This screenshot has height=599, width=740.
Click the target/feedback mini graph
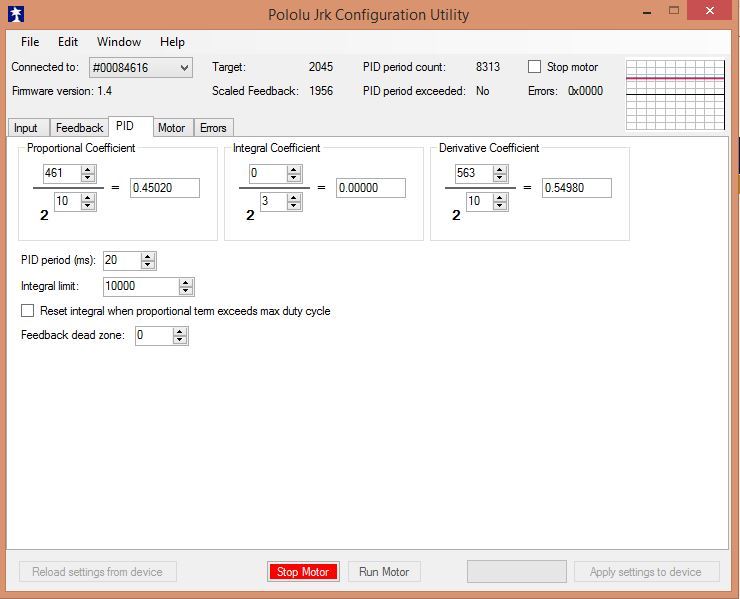[675, 94]
